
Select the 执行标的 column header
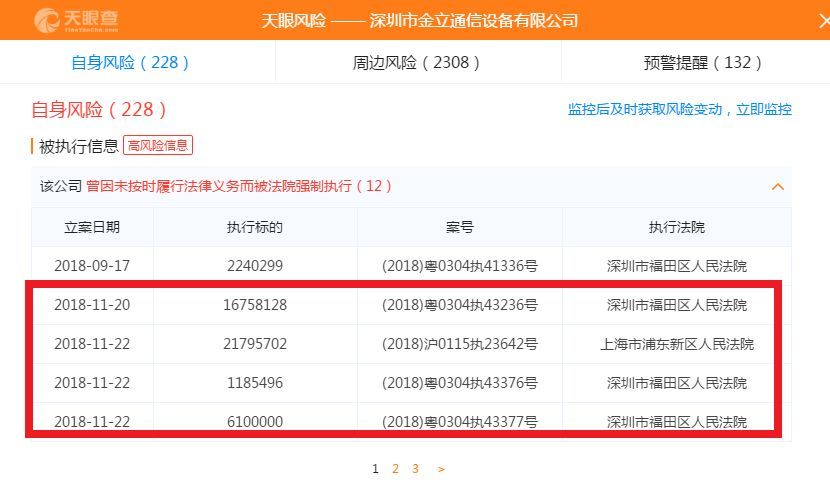[255, 227]
